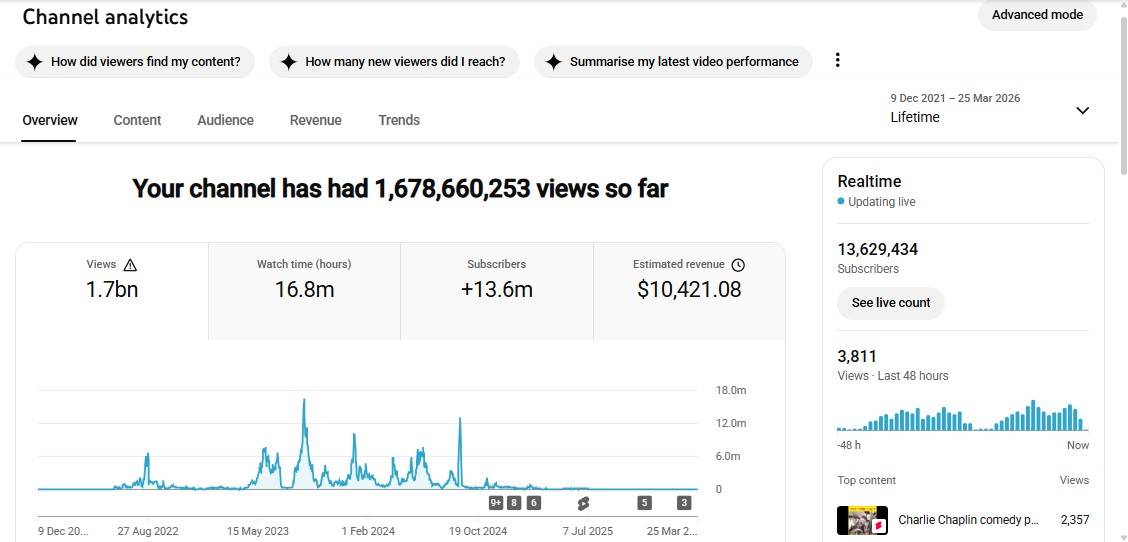Viewport: 1128px width, 542px height.
Task: Click the marker badge labeled 3
Action: point(684,503)
